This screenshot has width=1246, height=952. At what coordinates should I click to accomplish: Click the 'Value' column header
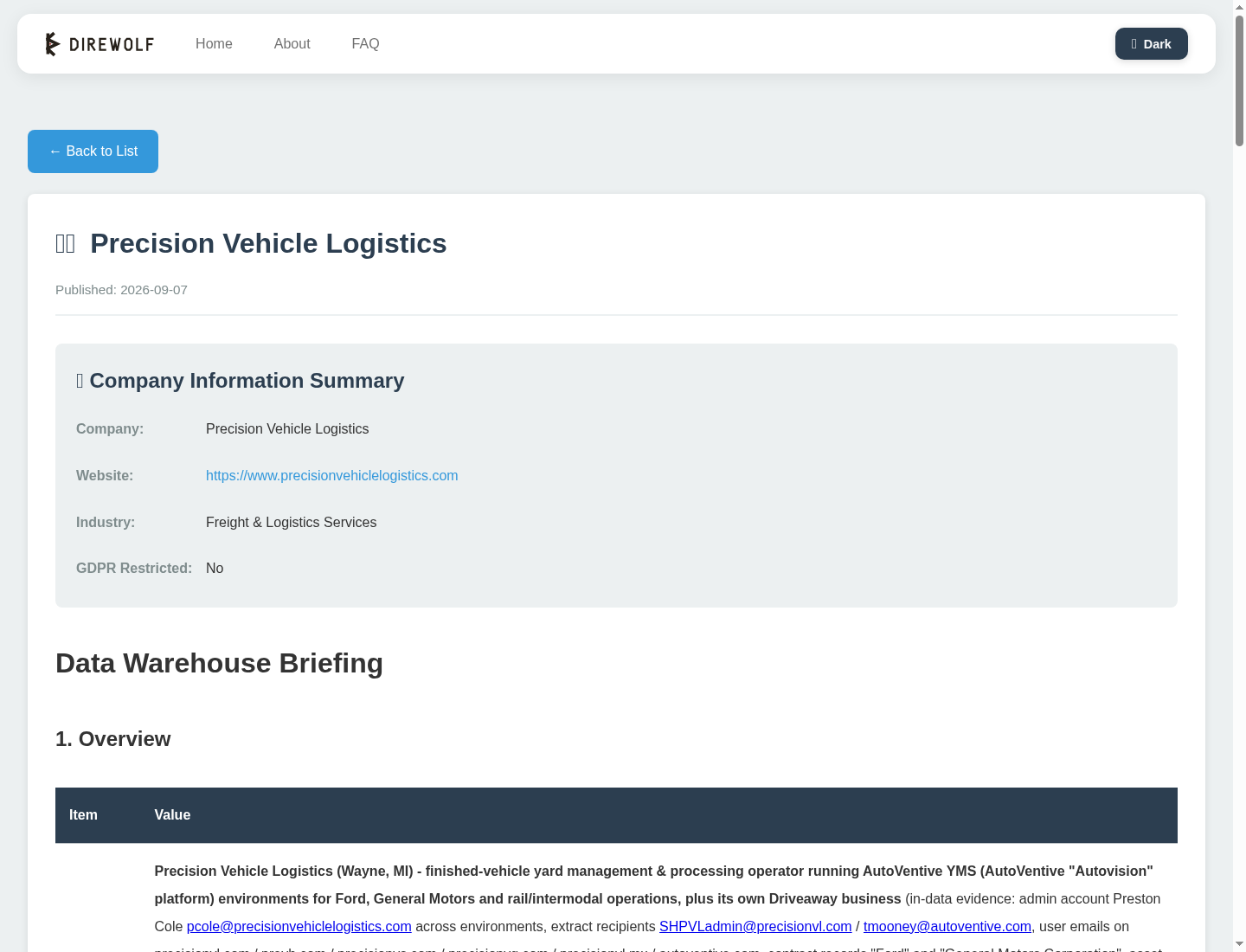coord(172,815)
